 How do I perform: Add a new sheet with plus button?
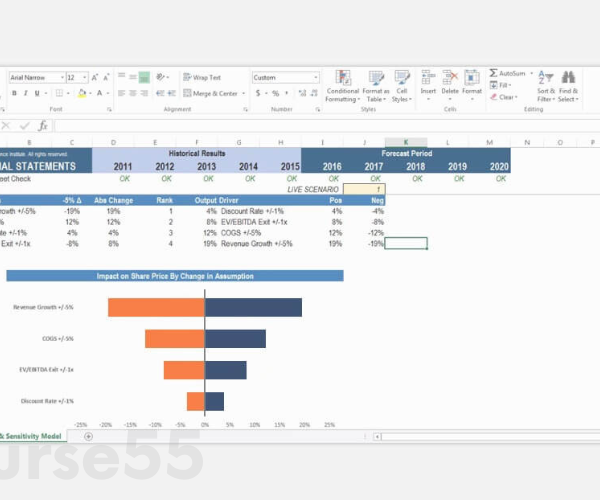[x=88, y=436]
